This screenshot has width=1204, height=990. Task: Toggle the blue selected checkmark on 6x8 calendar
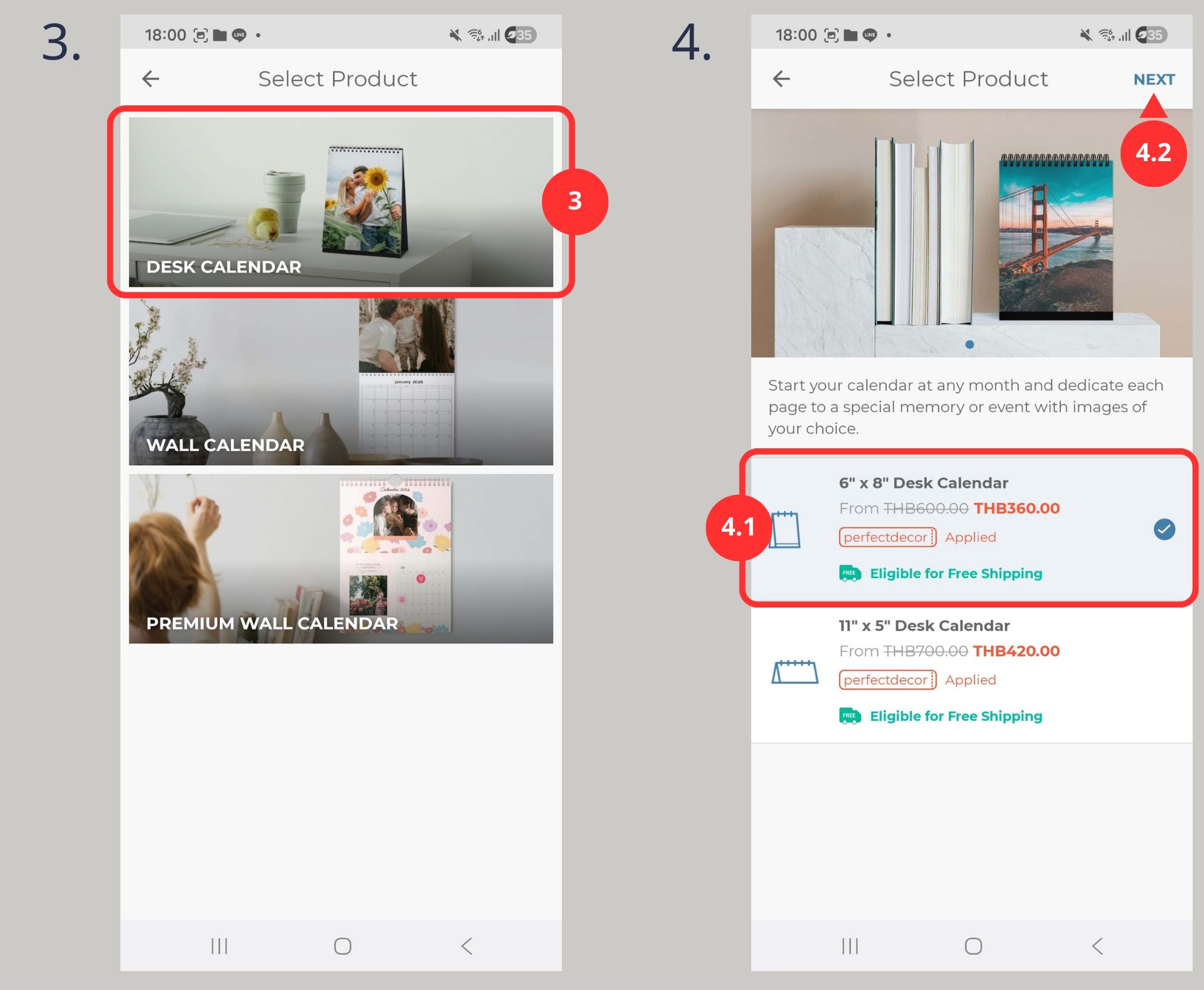[1164, 529]
